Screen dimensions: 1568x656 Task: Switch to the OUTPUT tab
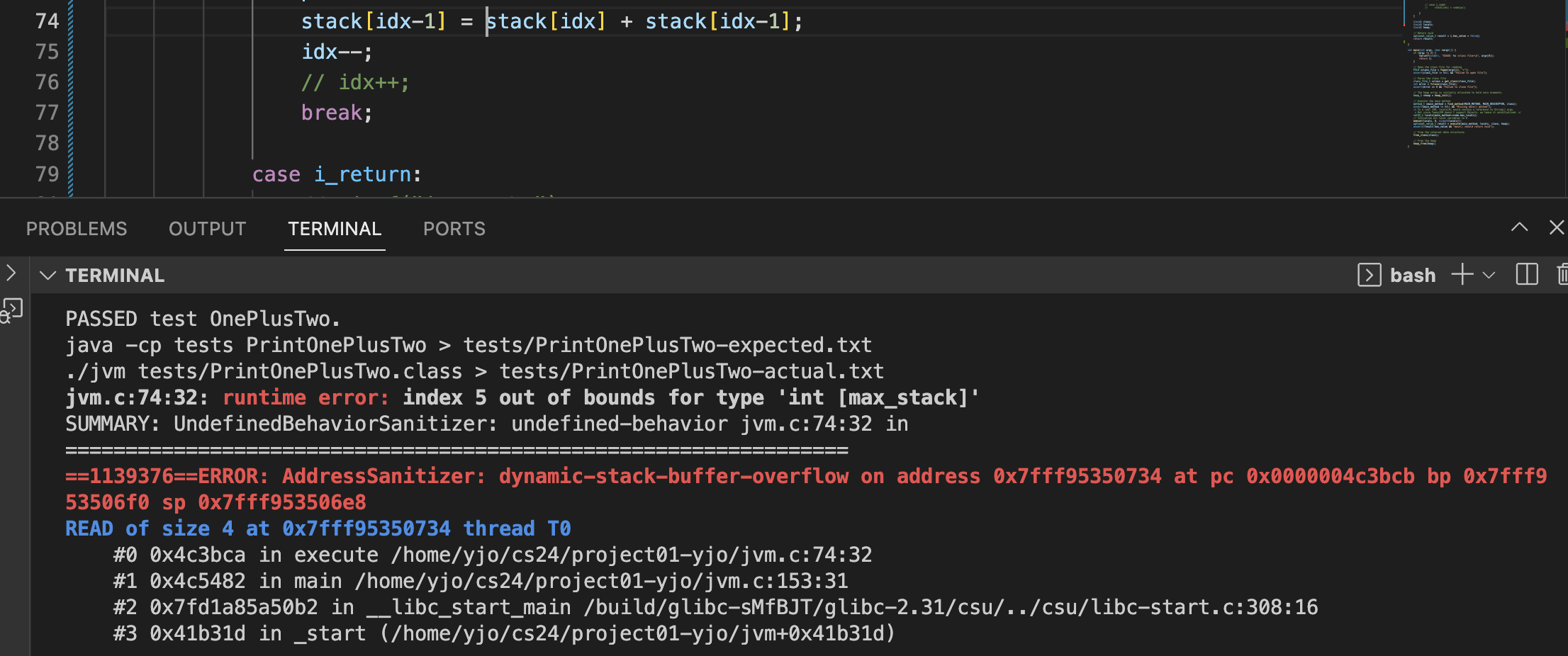click(x=207, y=229)
